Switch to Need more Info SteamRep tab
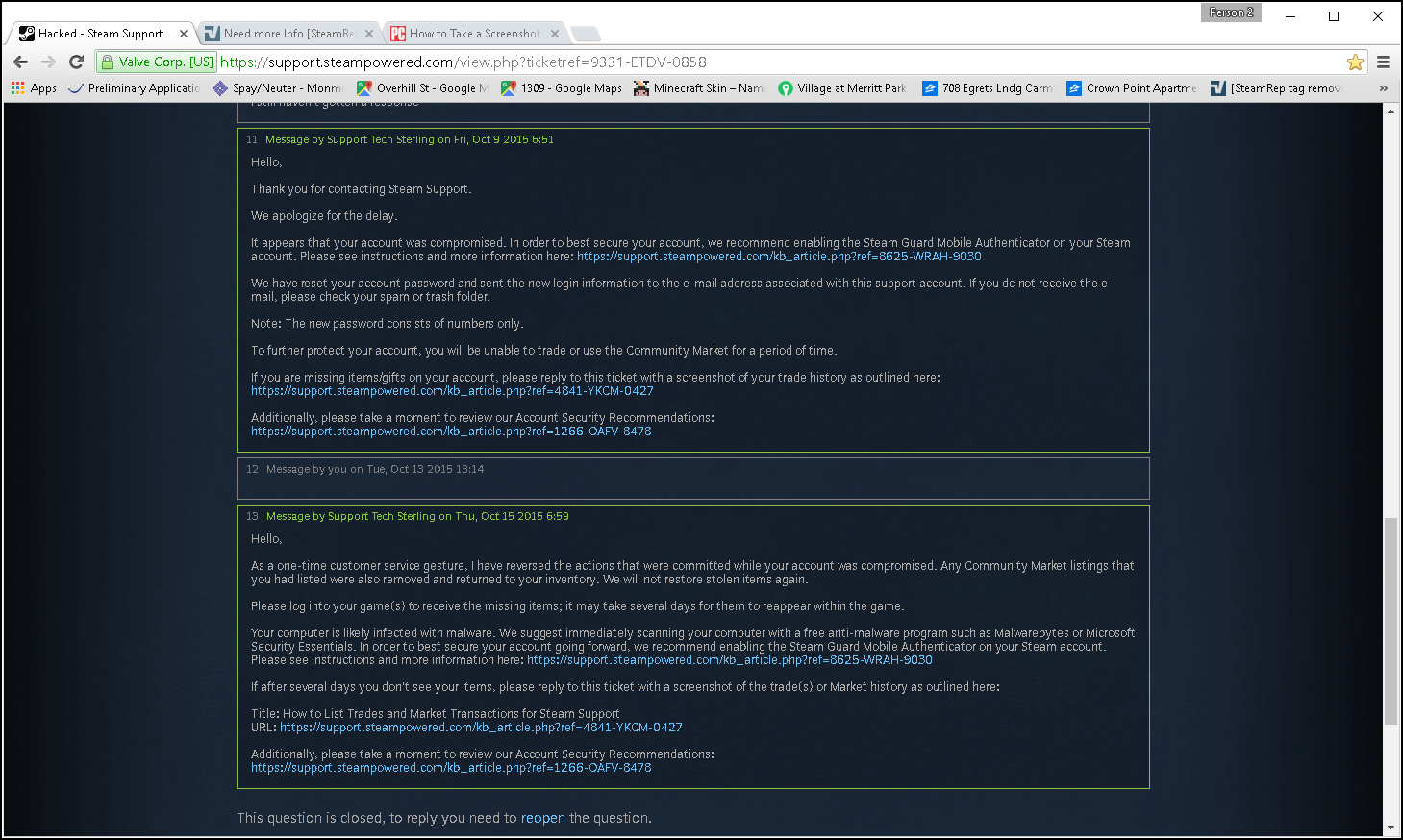Viewport: 1403px width, 840px height. (x=288, y=34)
